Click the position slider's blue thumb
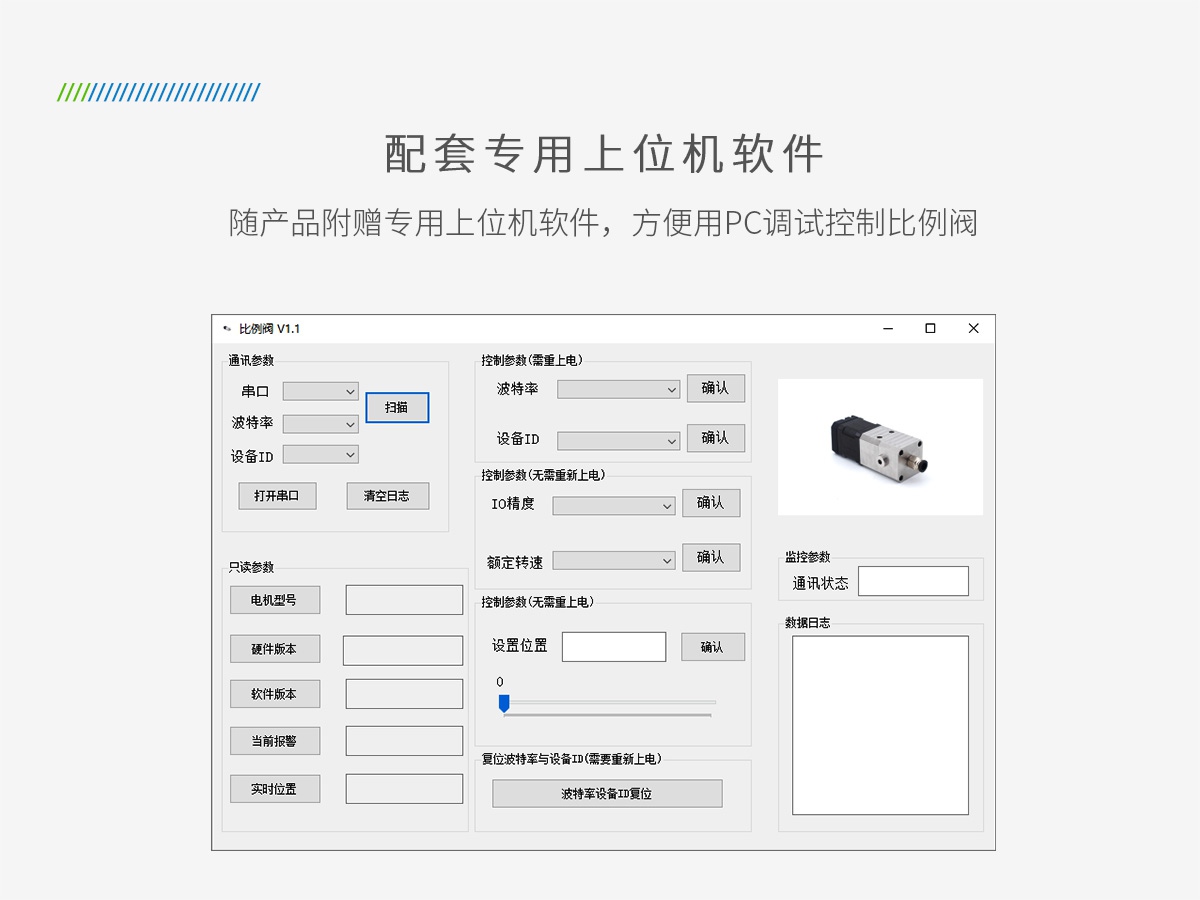This screenshot has height=900, width=1200. [x=504, y=703]
